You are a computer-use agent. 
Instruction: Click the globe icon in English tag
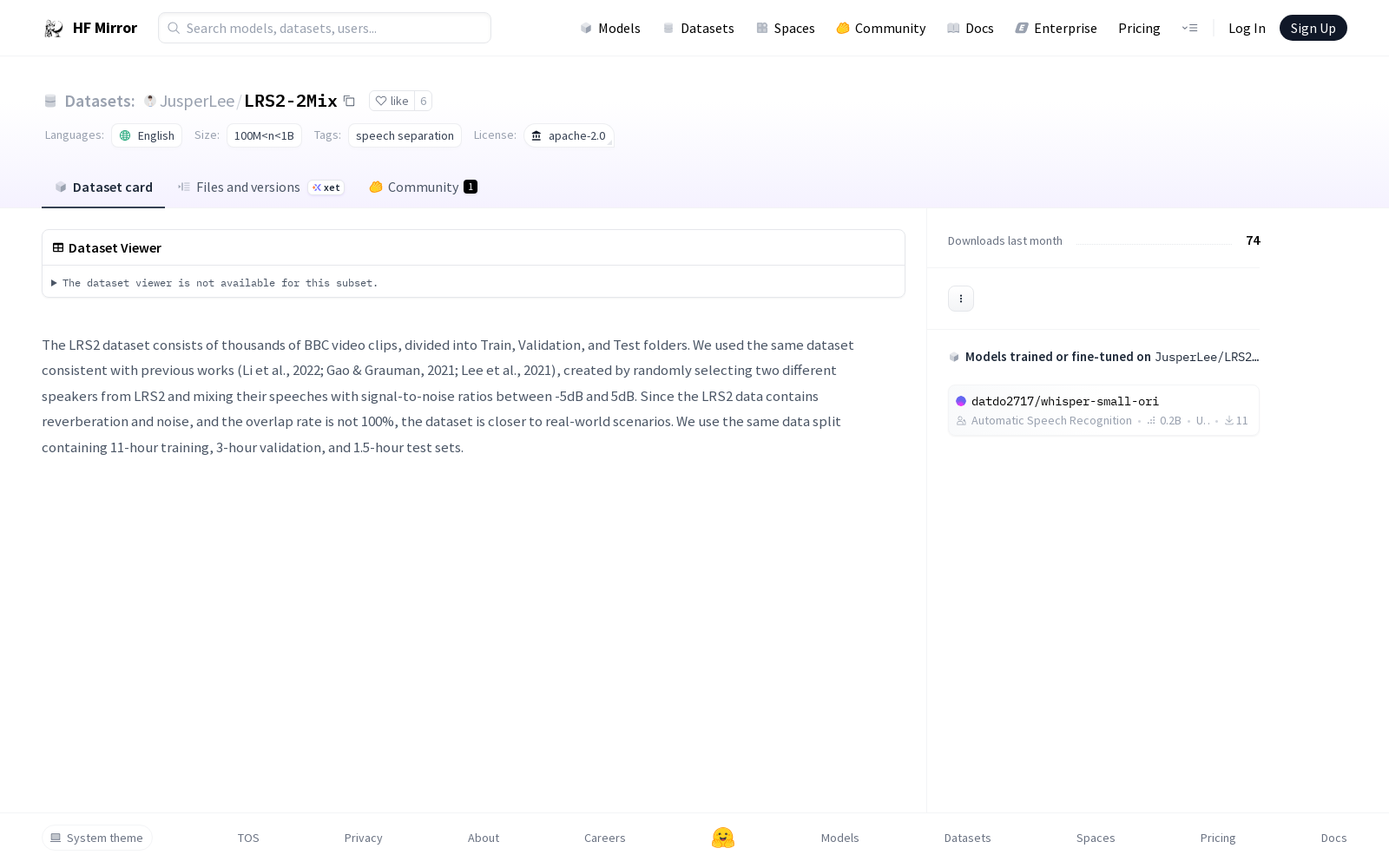[x=125, y=135]
